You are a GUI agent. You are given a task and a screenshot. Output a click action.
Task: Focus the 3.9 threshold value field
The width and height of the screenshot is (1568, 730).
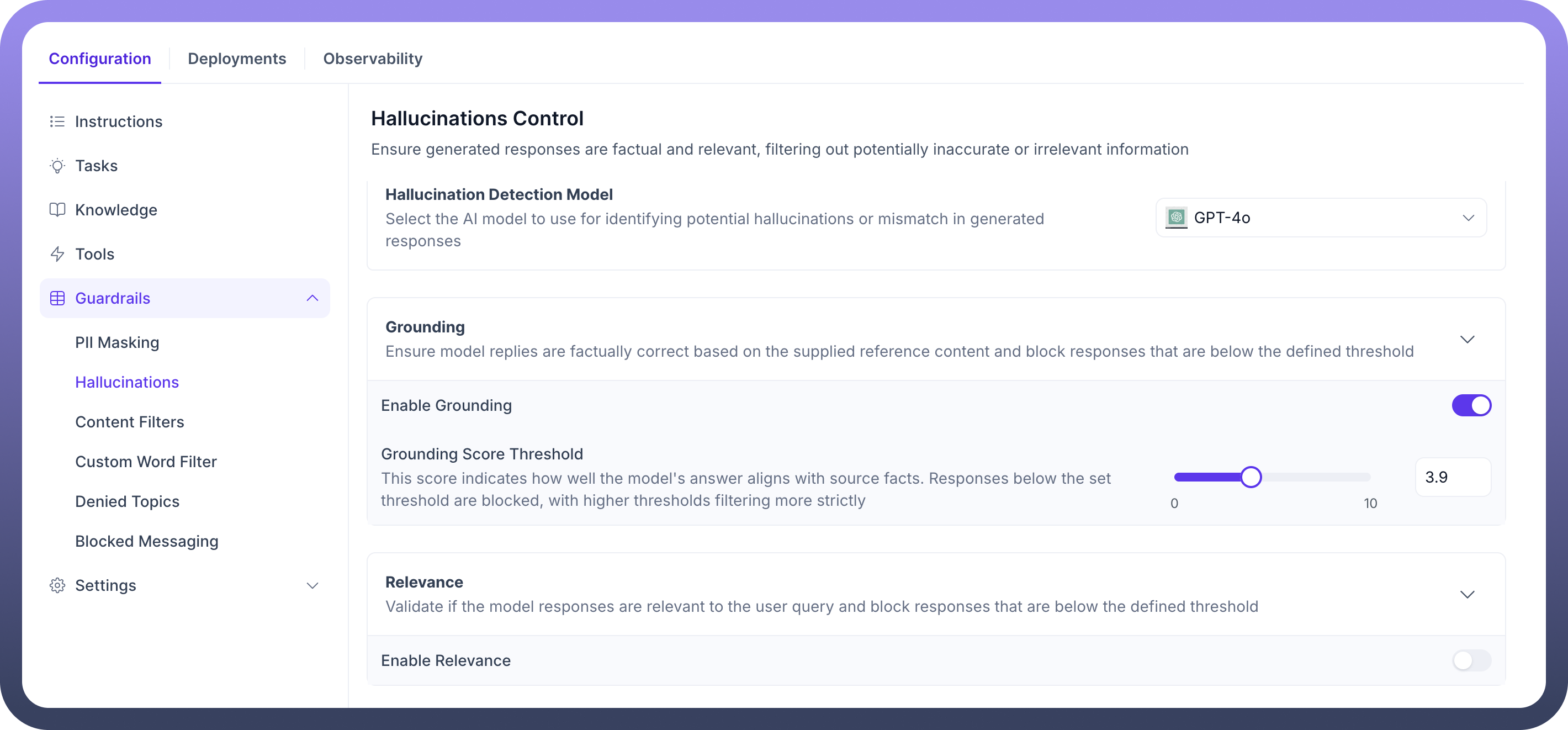(1453, 477)
